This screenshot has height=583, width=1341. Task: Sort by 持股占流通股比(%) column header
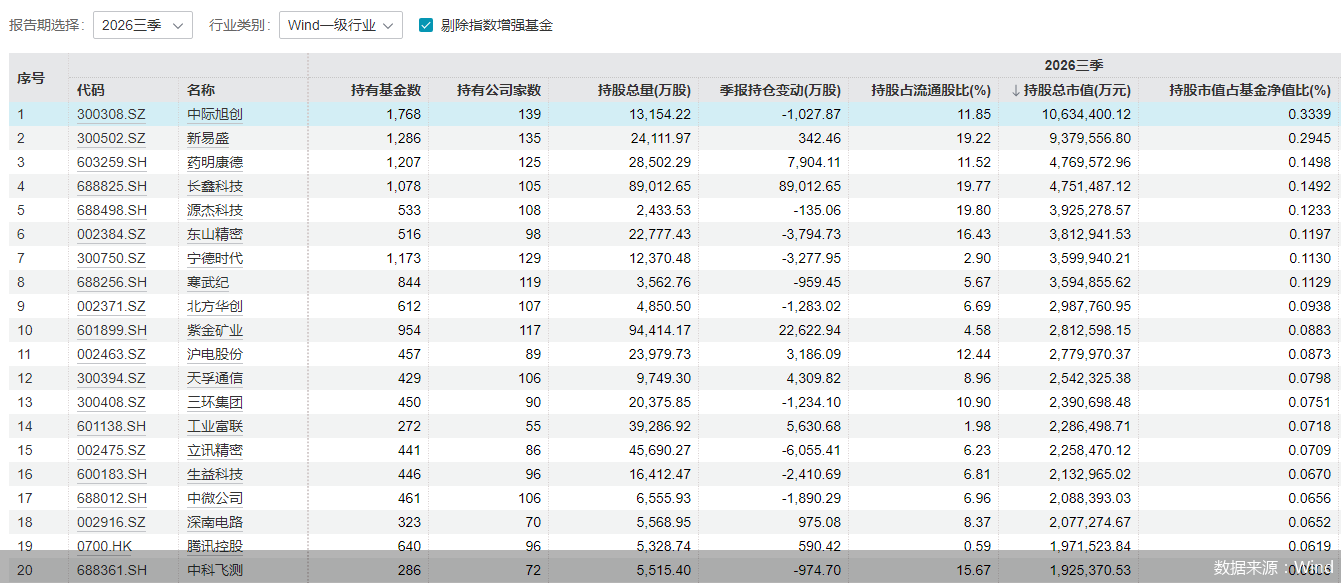coord(931,90)
